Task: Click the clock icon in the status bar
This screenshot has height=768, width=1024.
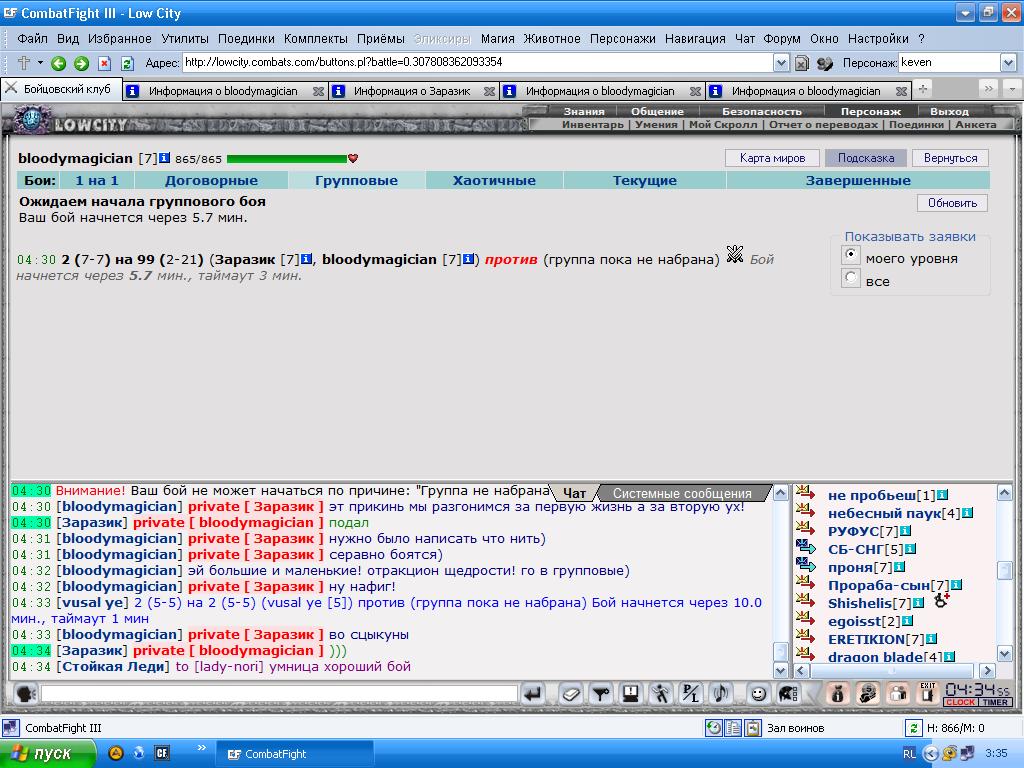Action: point(713,728)
